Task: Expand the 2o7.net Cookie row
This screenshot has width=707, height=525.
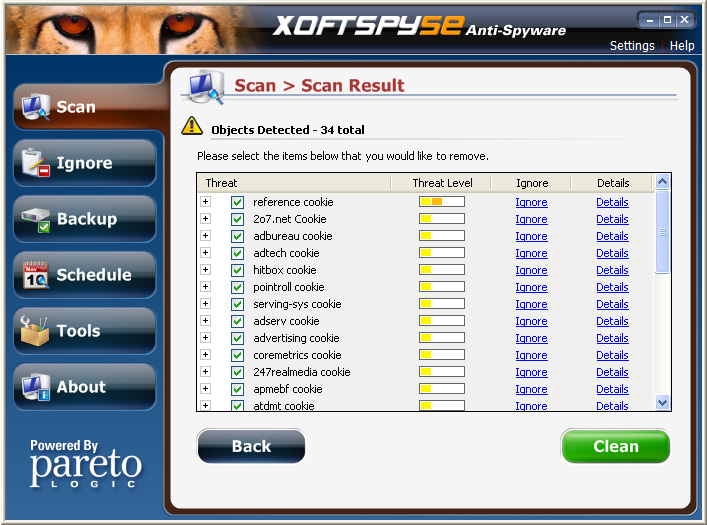Action: coord(206,218)
